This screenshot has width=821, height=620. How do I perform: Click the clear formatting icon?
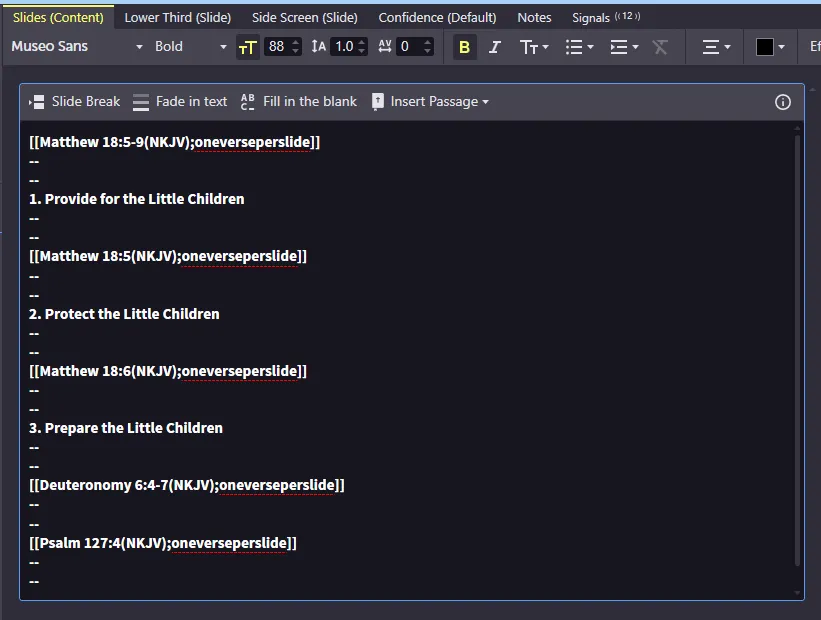pyautogui.click(x=660, y=47)
